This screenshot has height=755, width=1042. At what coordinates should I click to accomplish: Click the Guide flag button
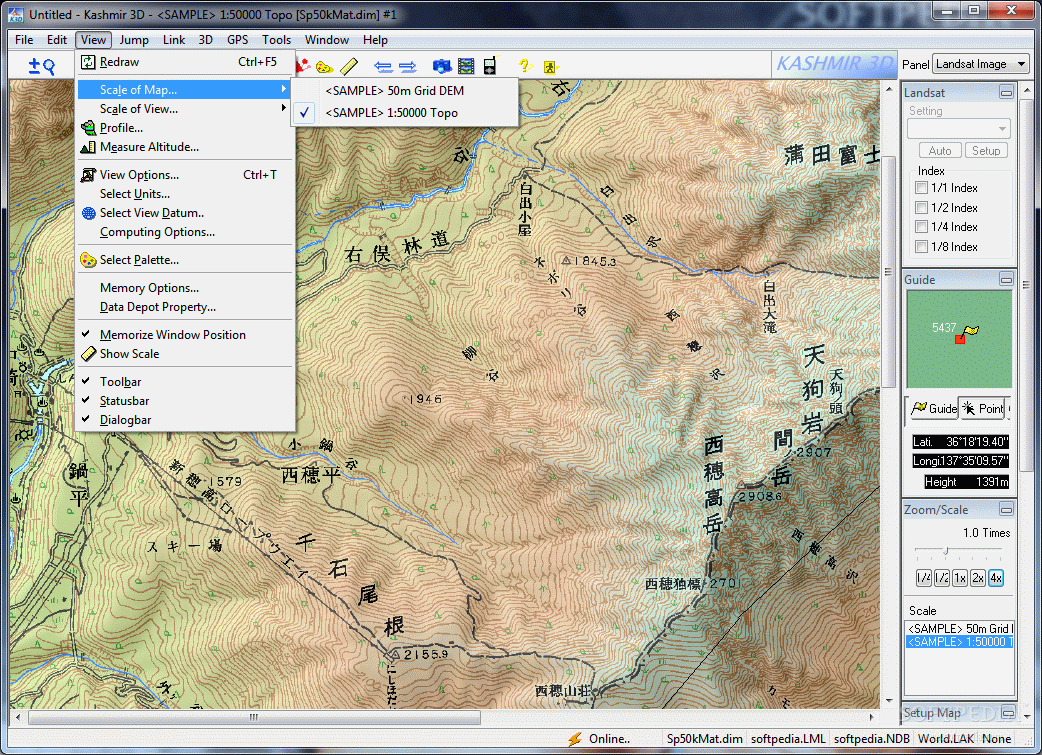[933, 409]
